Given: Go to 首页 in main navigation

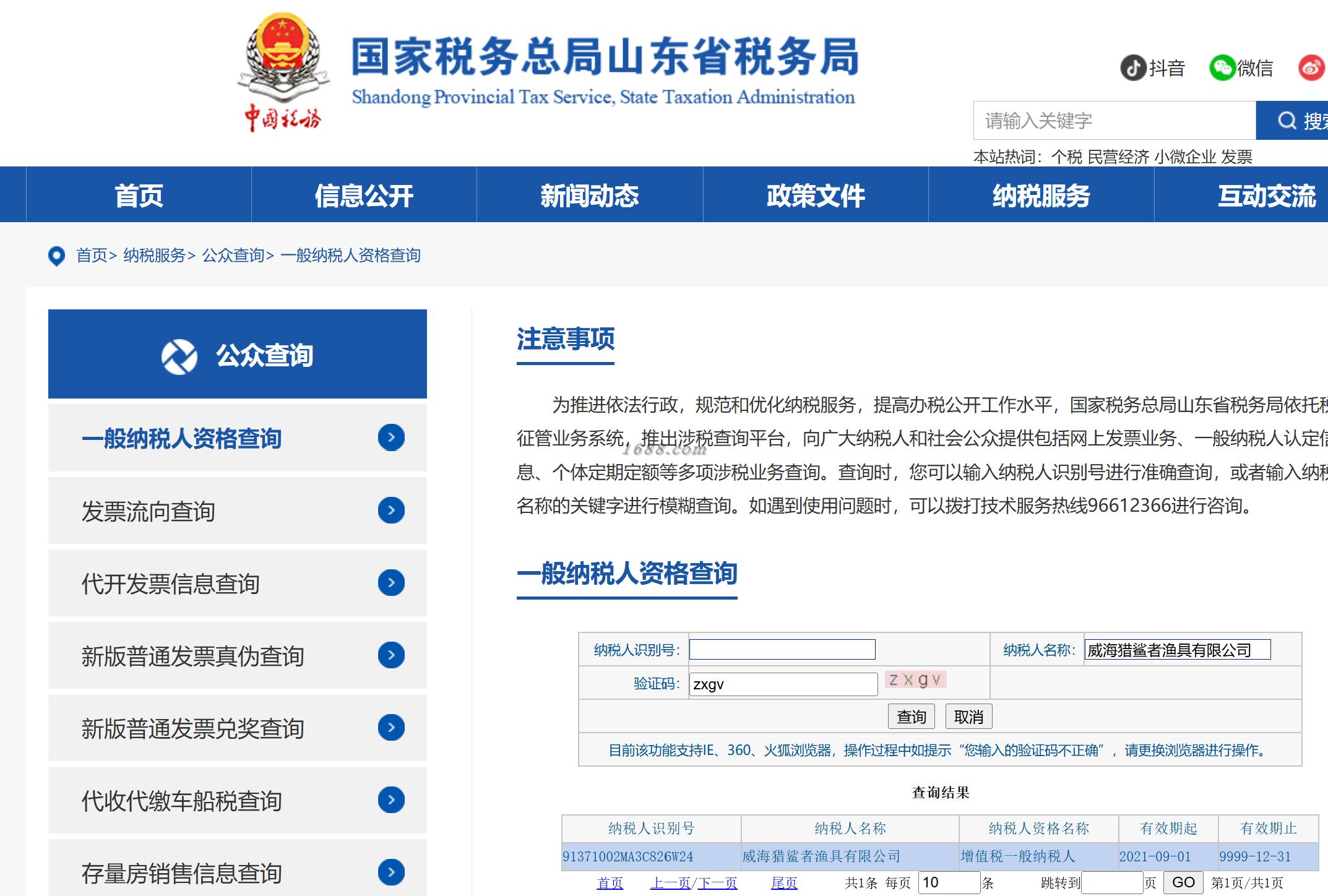Looking at the screenshot, I should [139, 195].
